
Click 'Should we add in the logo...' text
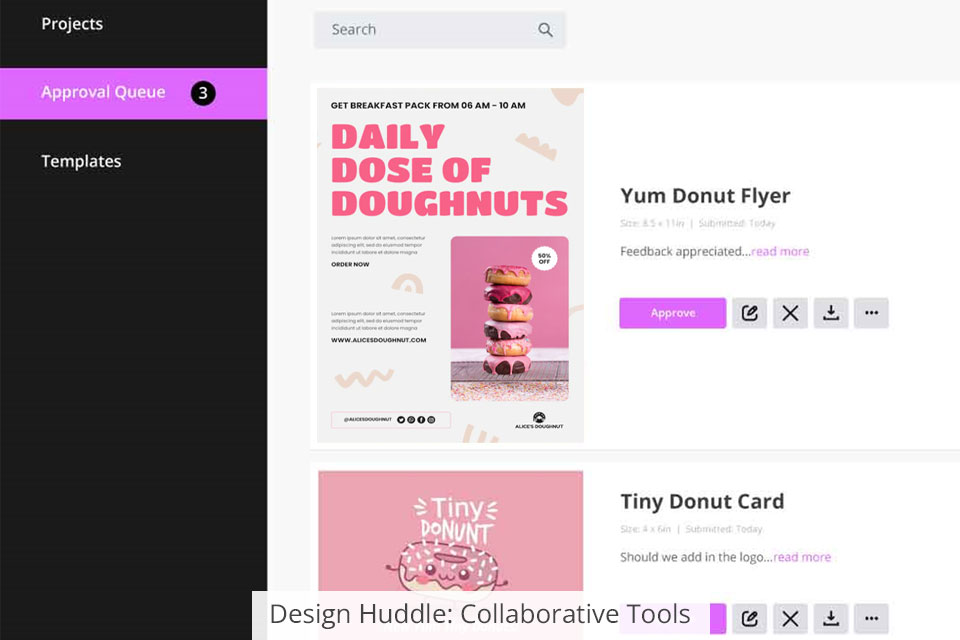pyautogui.click(x=696, y=557)
